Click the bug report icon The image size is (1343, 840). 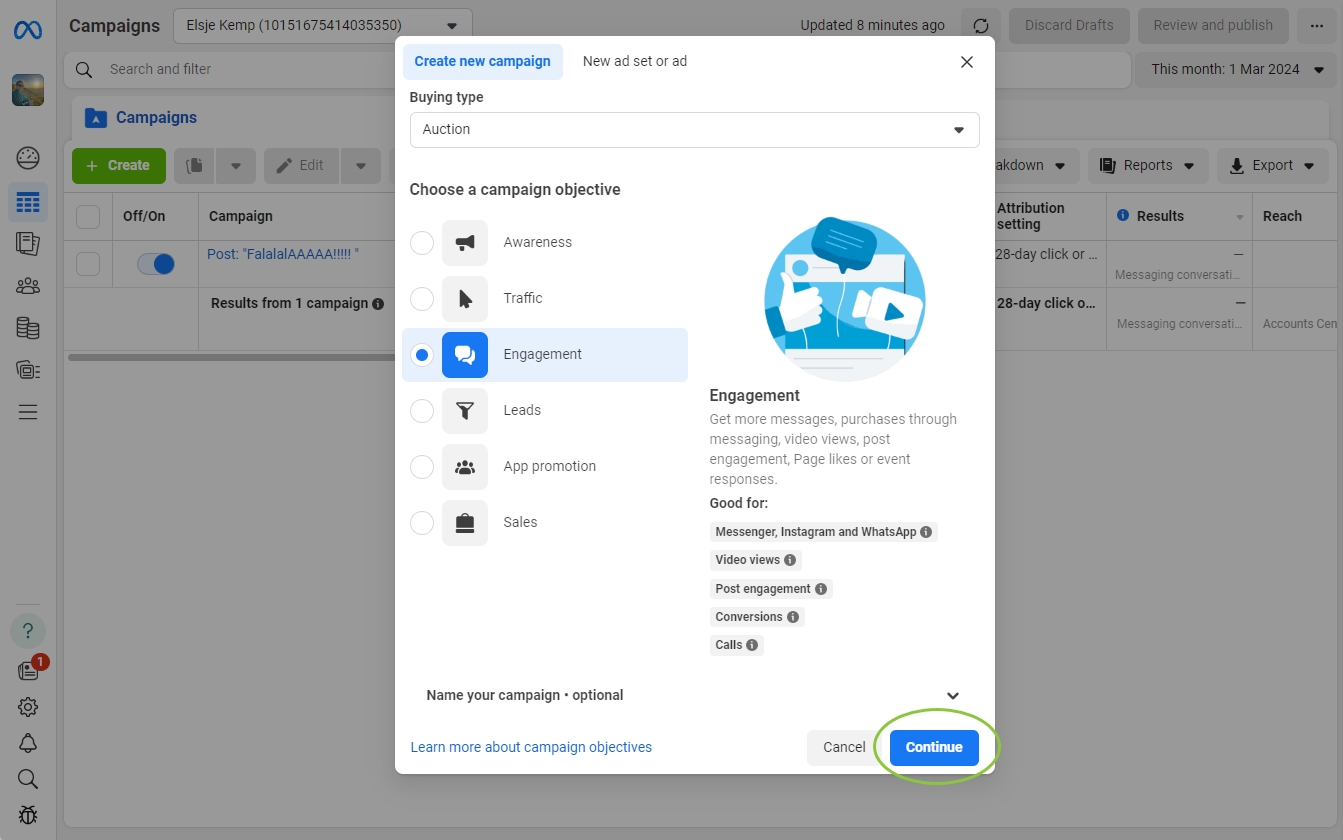pos(28,815)
